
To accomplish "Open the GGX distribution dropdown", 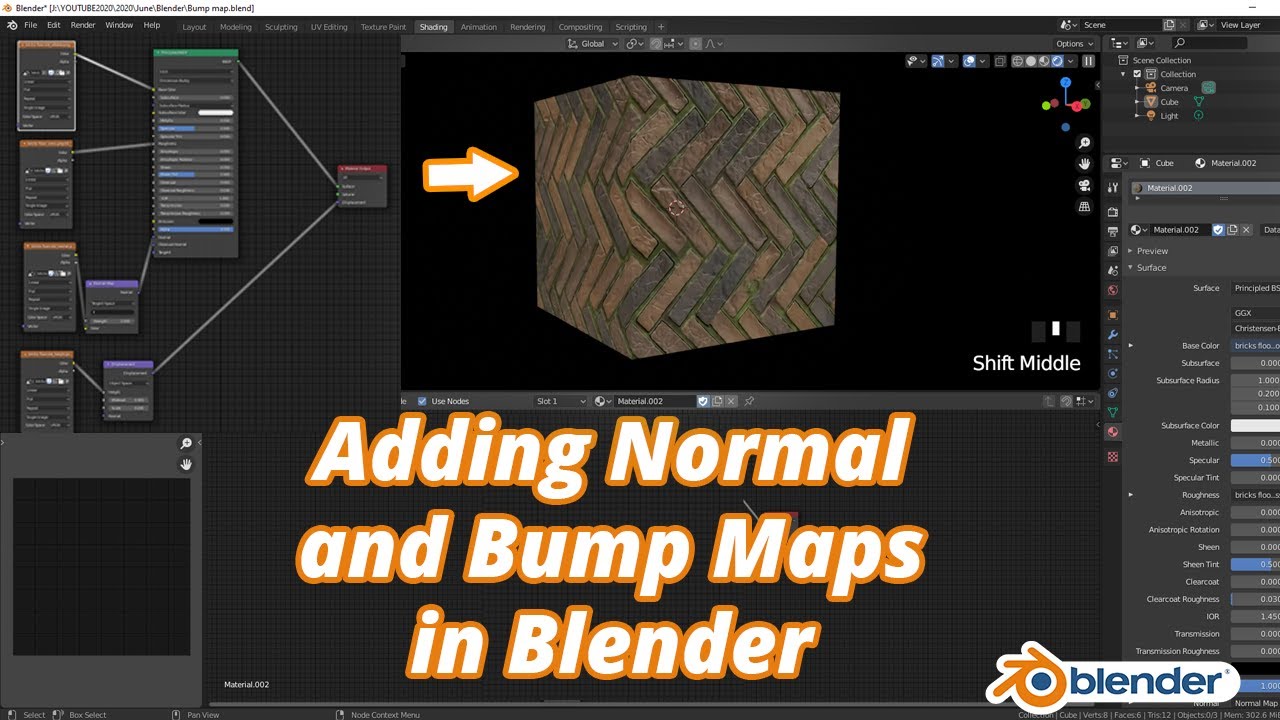I will (1255, 313).
